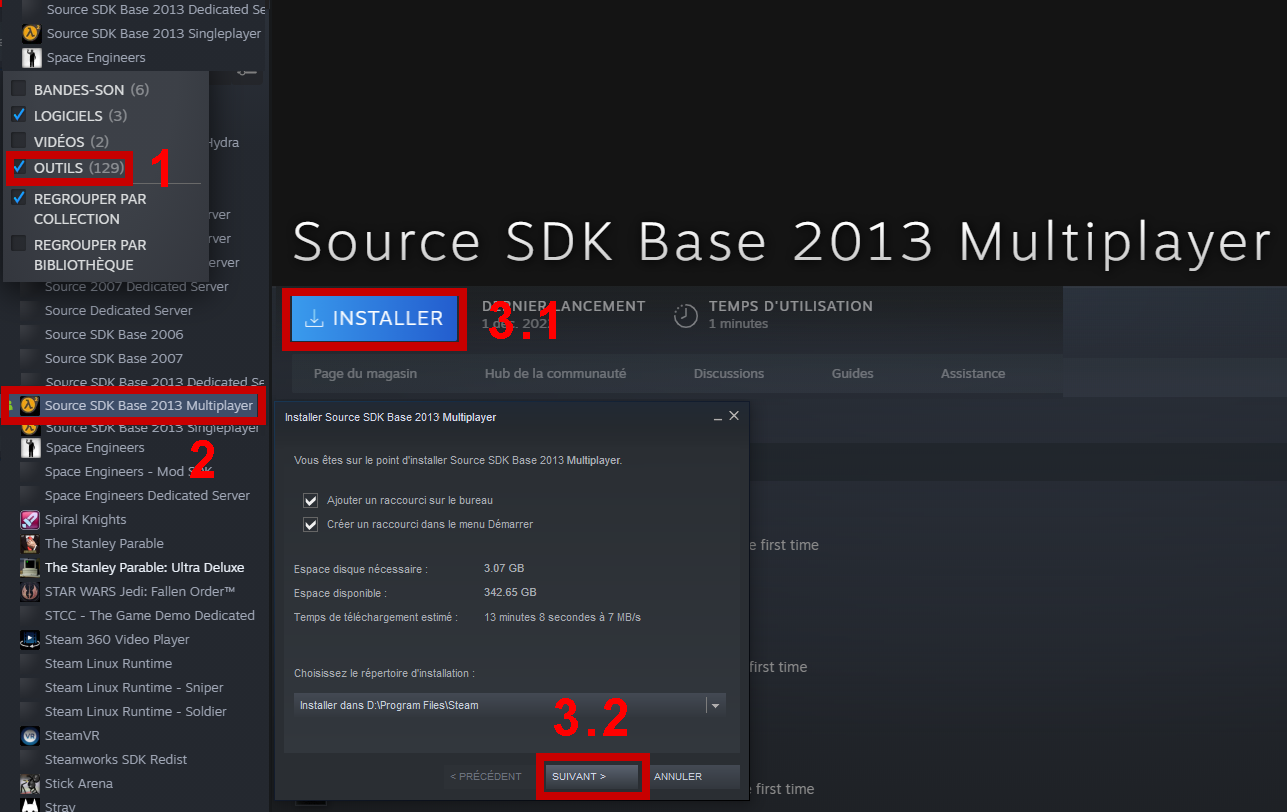Uncheck 'Ajouter un raccourci sur le bureau'
Screen dimensions: 1287x812
(310, 500)
